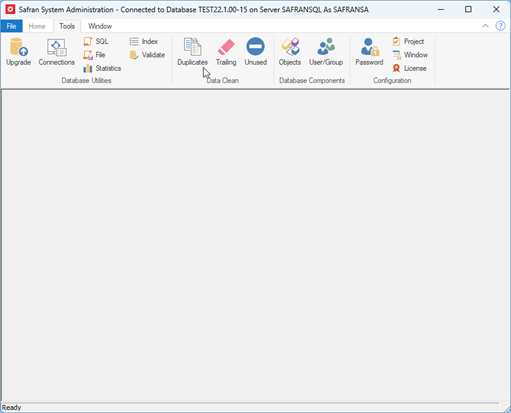The width and height of the screenshot is (511, 413).
Task: Switch to the Window tab
Action: 100,26
